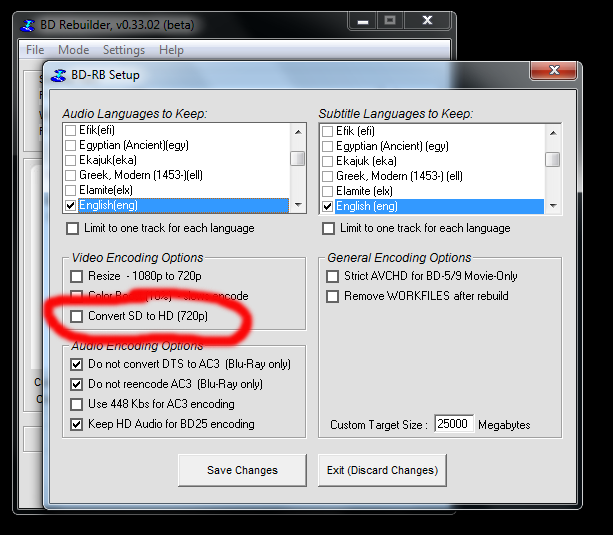Click the Audio Languages list scroll up arrow
The width and height of the screenshot is (613, 535).
click(x=298, y=132)
